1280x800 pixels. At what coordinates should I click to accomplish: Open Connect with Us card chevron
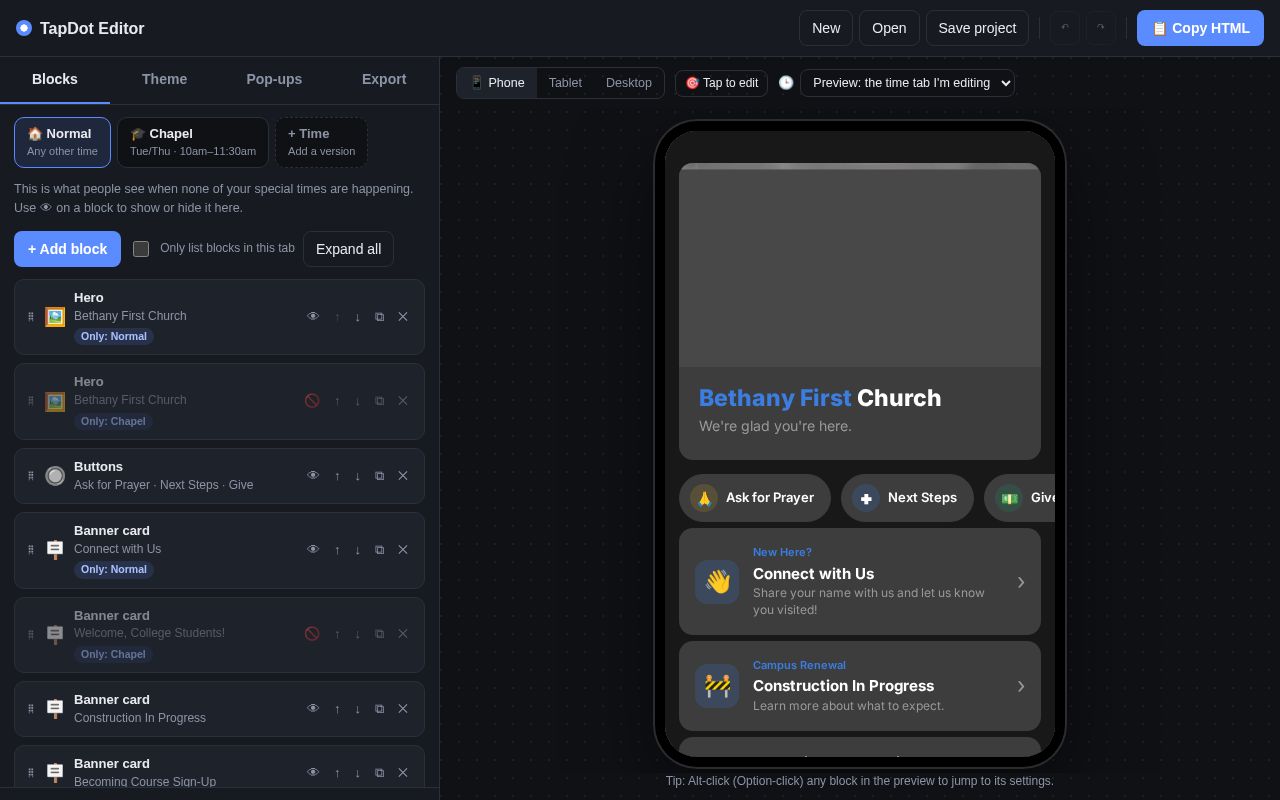click(x=1021, y=582)
